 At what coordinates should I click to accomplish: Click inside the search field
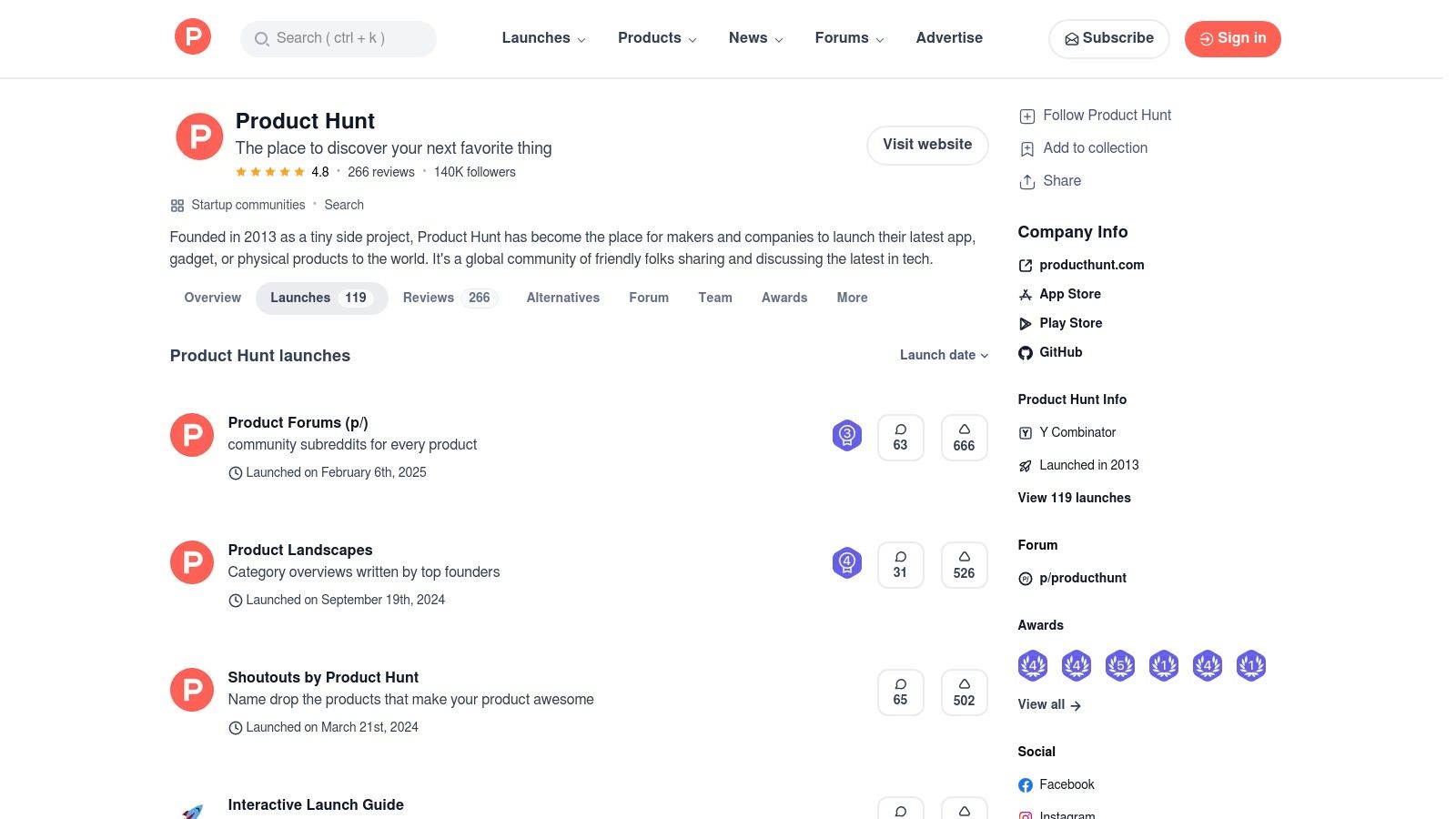[338, 38]
